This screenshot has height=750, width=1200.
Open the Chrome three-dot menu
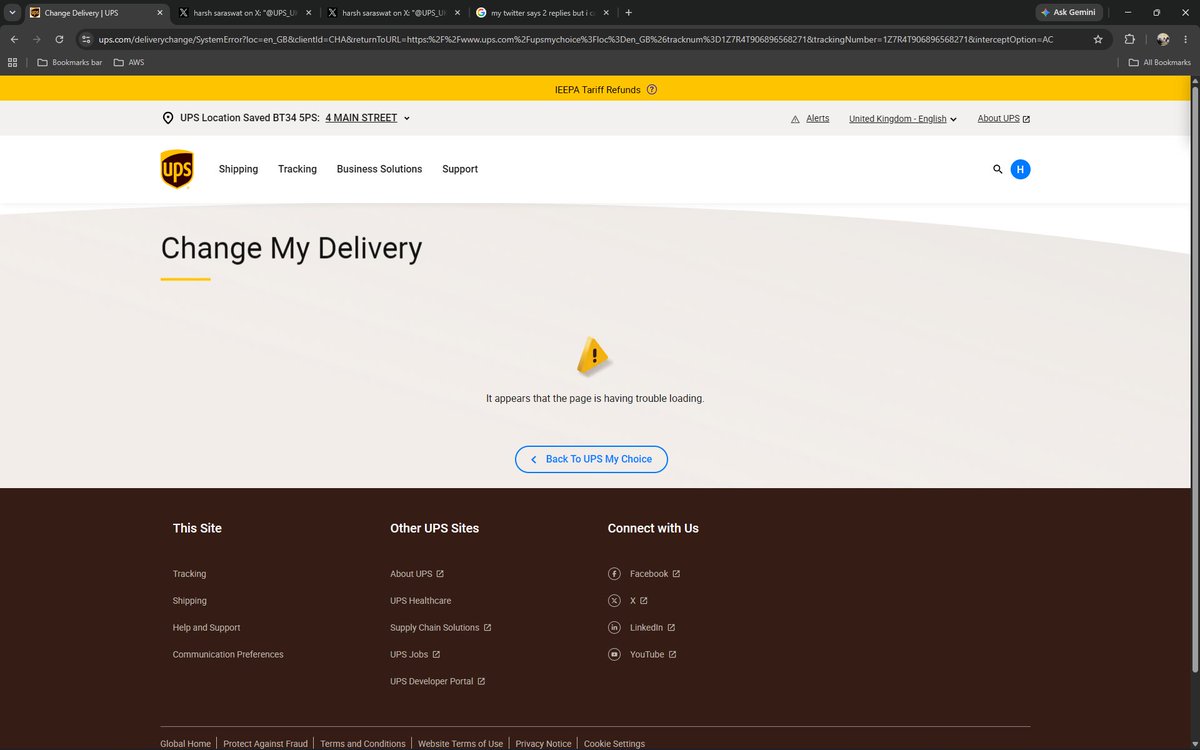click(1186, 39)
